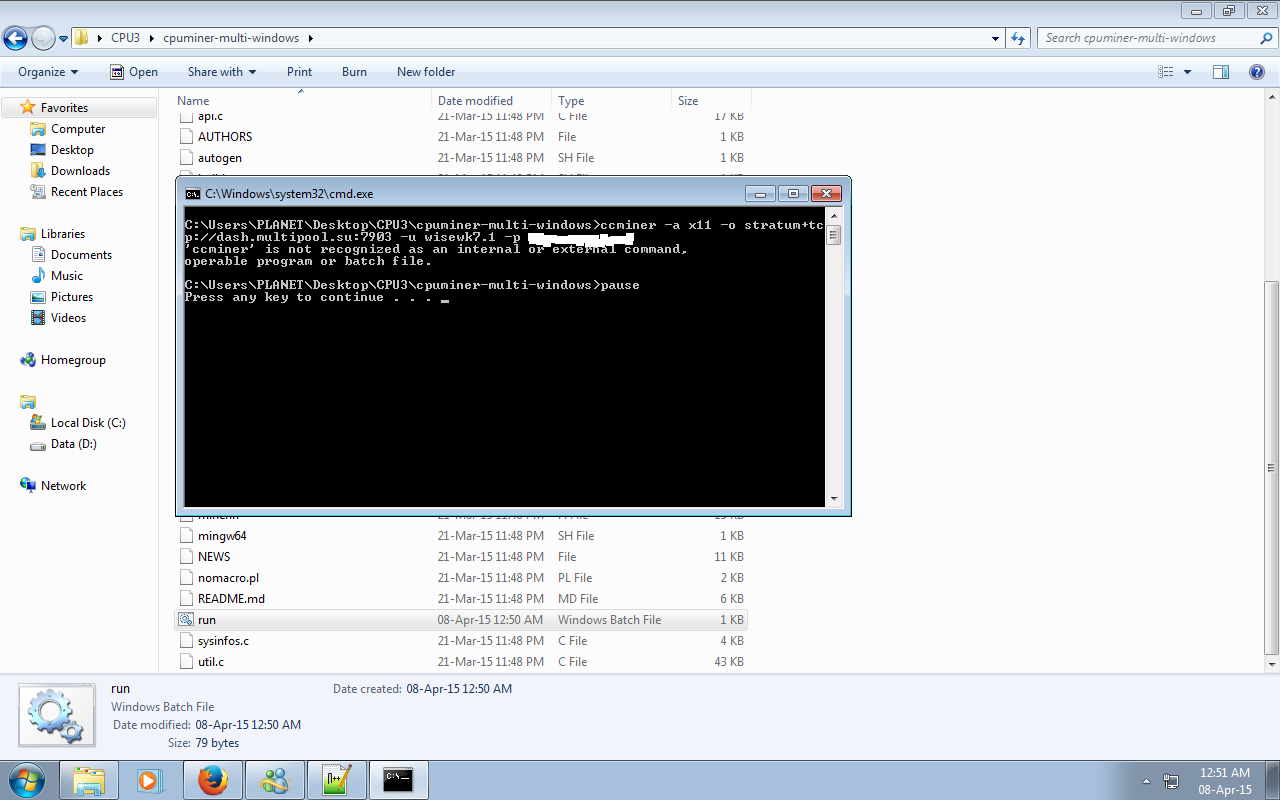
Task: Open Computer under Favorites
Action: pyautogui.click(x=78, y=129)
